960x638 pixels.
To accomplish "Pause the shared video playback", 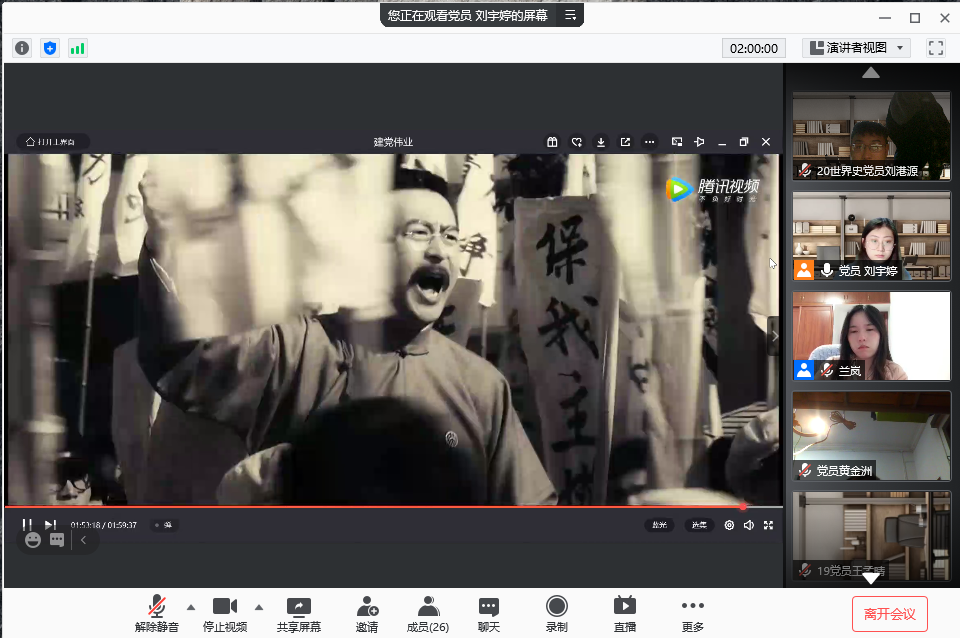I will [x=28, y=525].
